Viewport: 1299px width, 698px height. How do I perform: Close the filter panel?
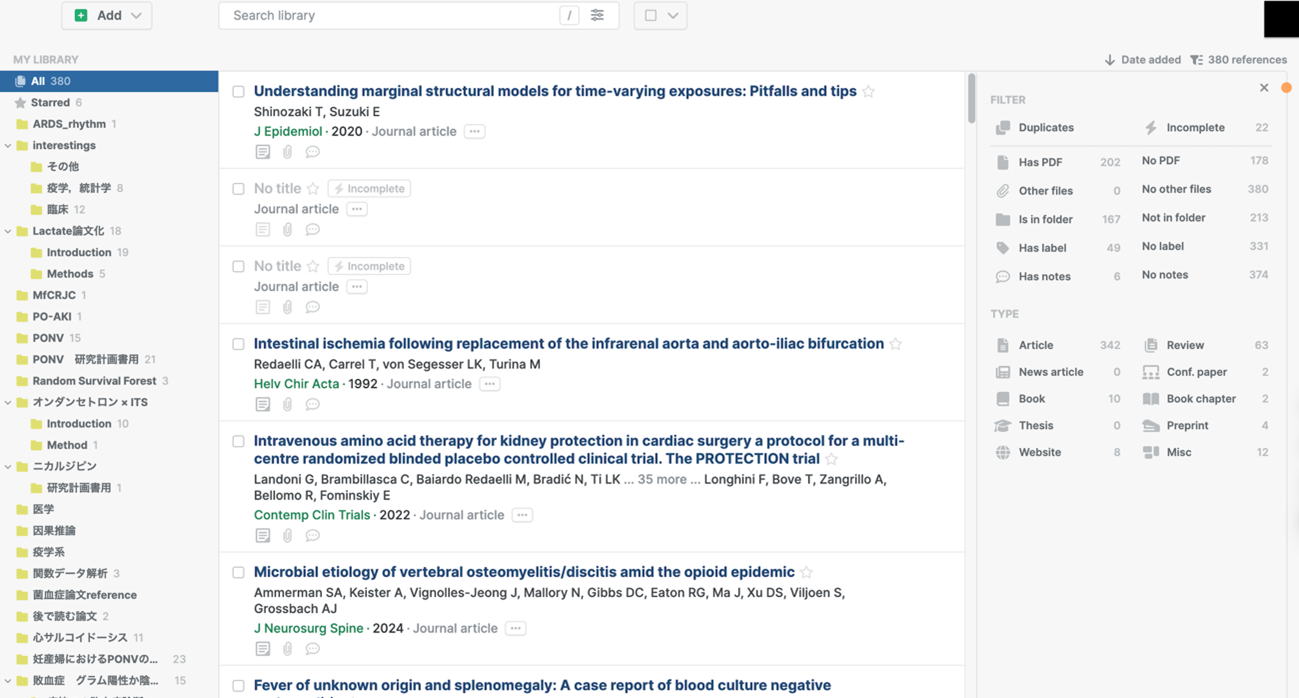click(1264, 88)
